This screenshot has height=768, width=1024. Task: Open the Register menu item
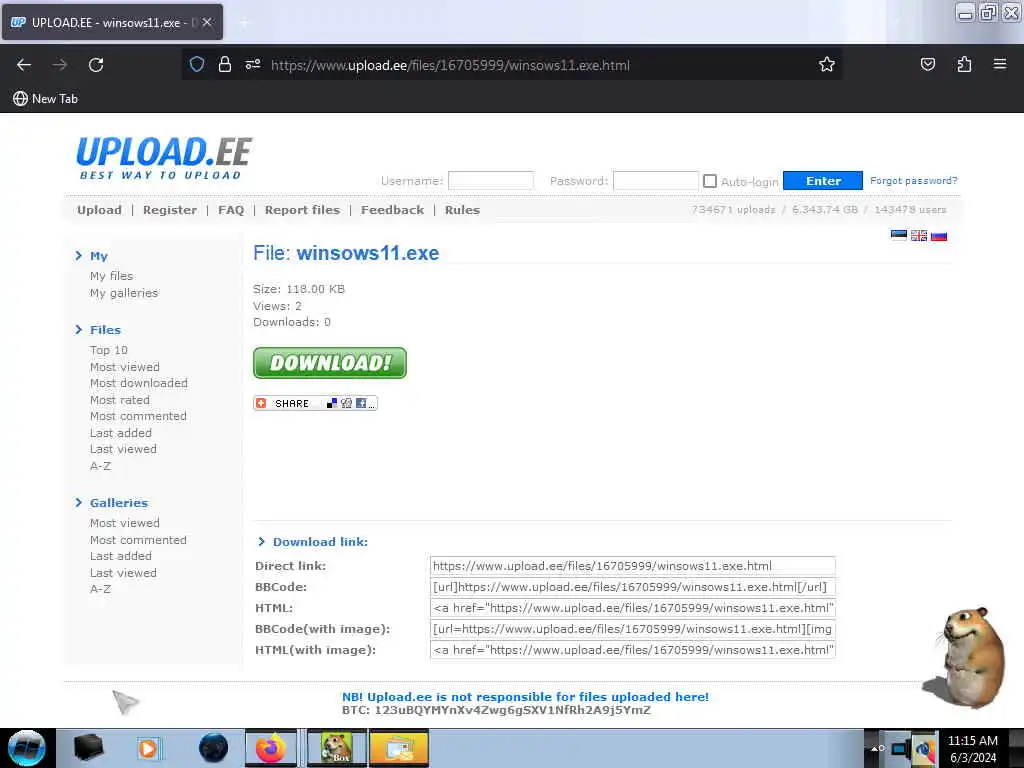(x=170, y=210)
